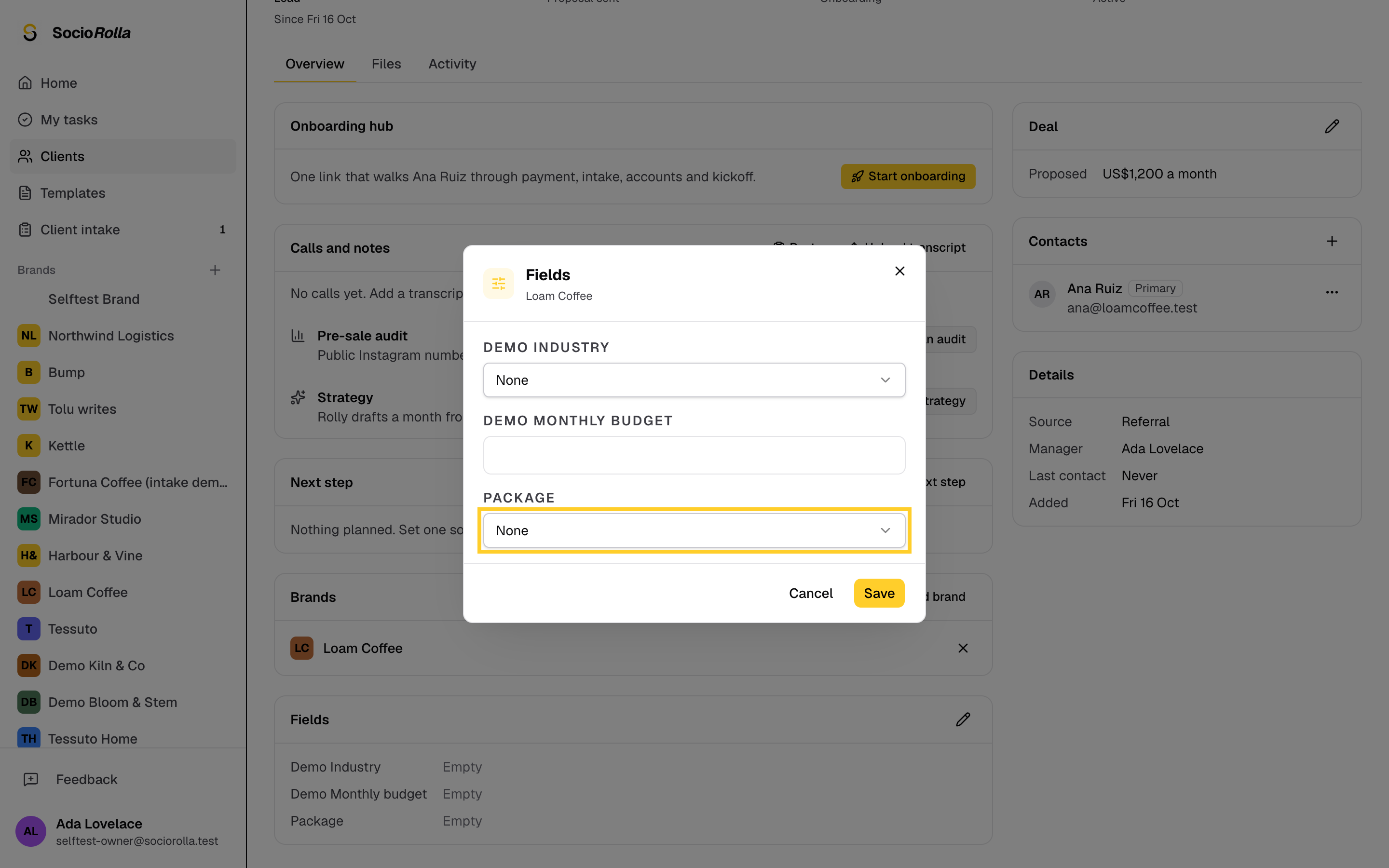1389x868 pixels.
Task: Open the Bump brand
Action: point(123,372)
